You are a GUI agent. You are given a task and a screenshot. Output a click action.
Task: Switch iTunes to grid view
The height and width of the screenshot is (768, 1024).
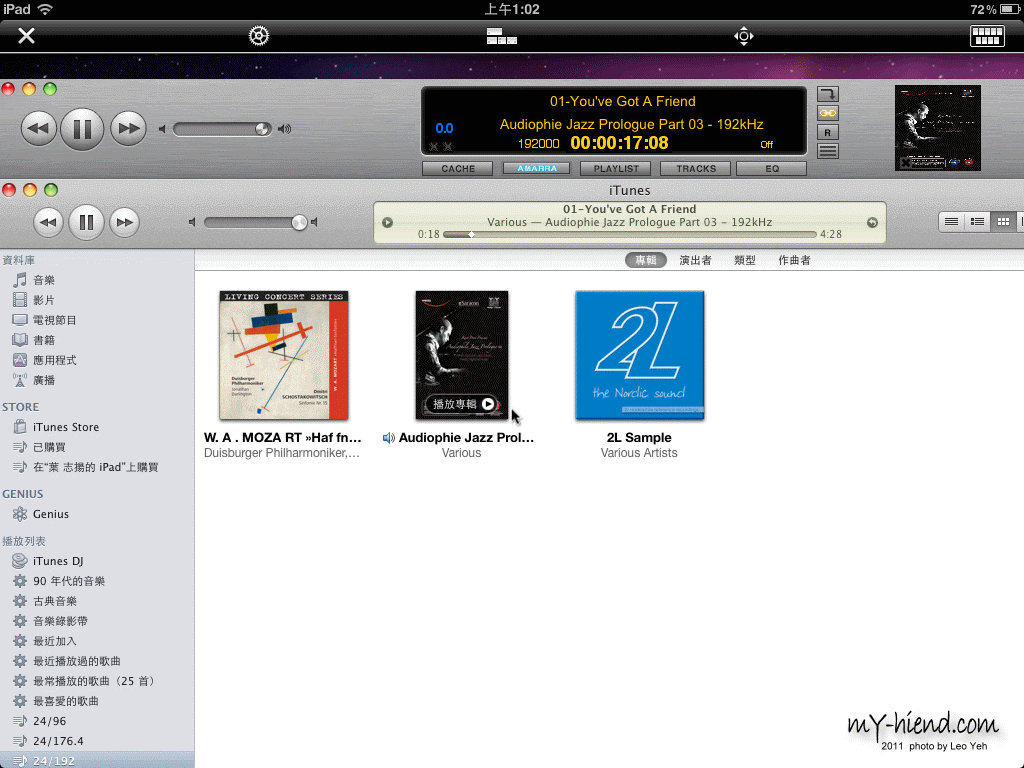tap(1003, 221)
